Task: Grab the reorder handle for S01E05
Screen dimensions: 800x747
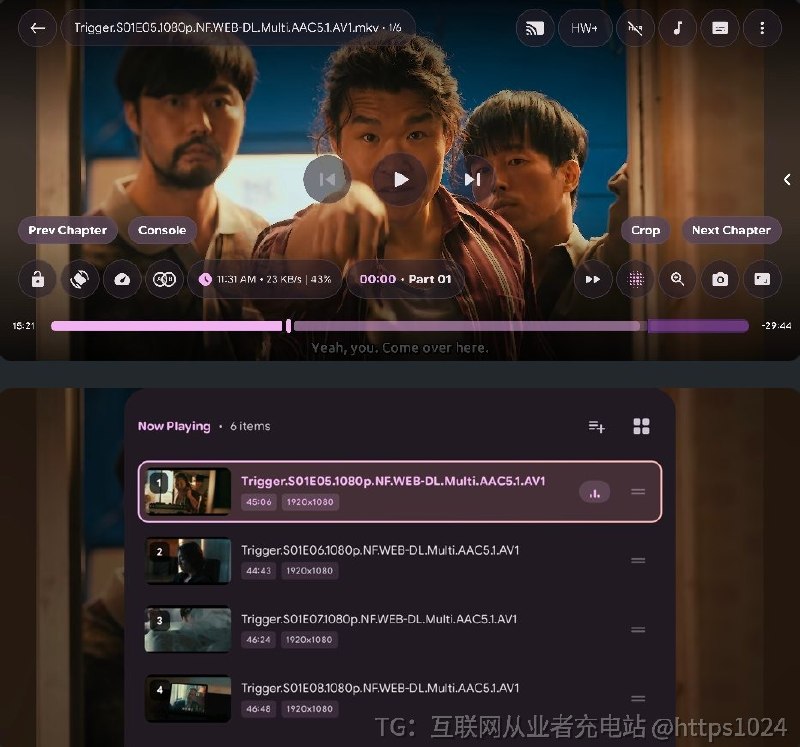Action: coord(638,491)
